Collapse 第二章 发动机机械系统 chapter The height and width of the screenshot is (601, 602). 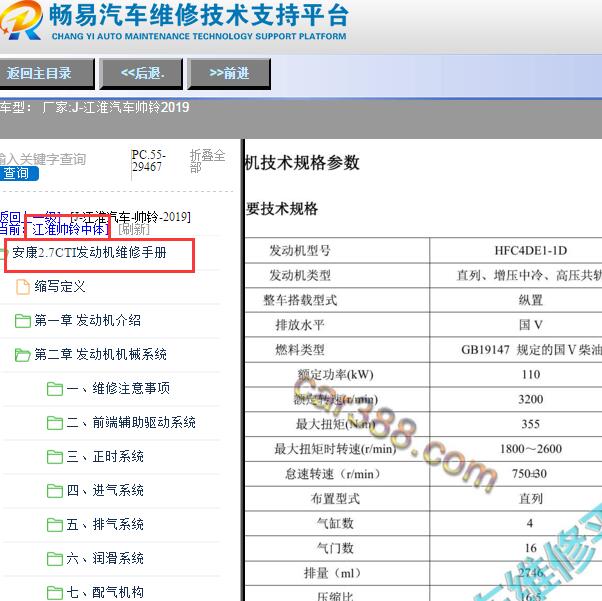point(101,354)
